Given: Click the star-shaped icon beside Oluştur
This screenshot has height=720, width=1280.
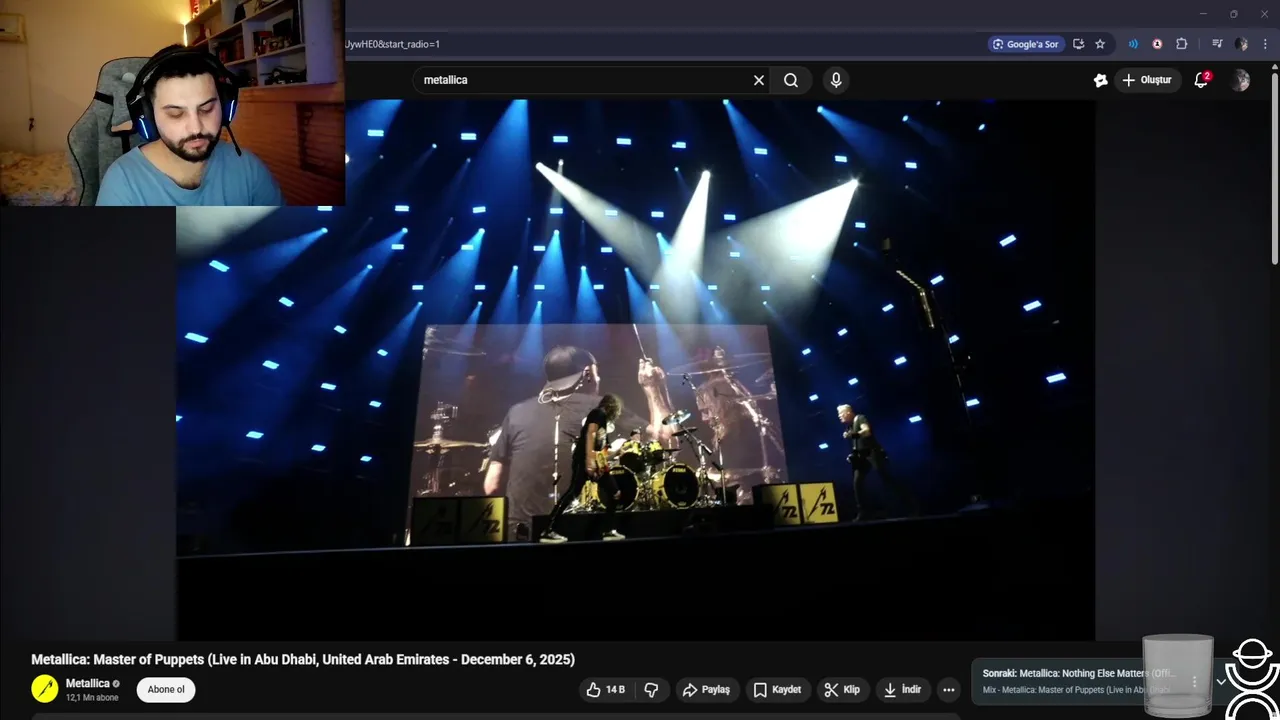Looking at the screenshot, I should (x=1101, y=80).
